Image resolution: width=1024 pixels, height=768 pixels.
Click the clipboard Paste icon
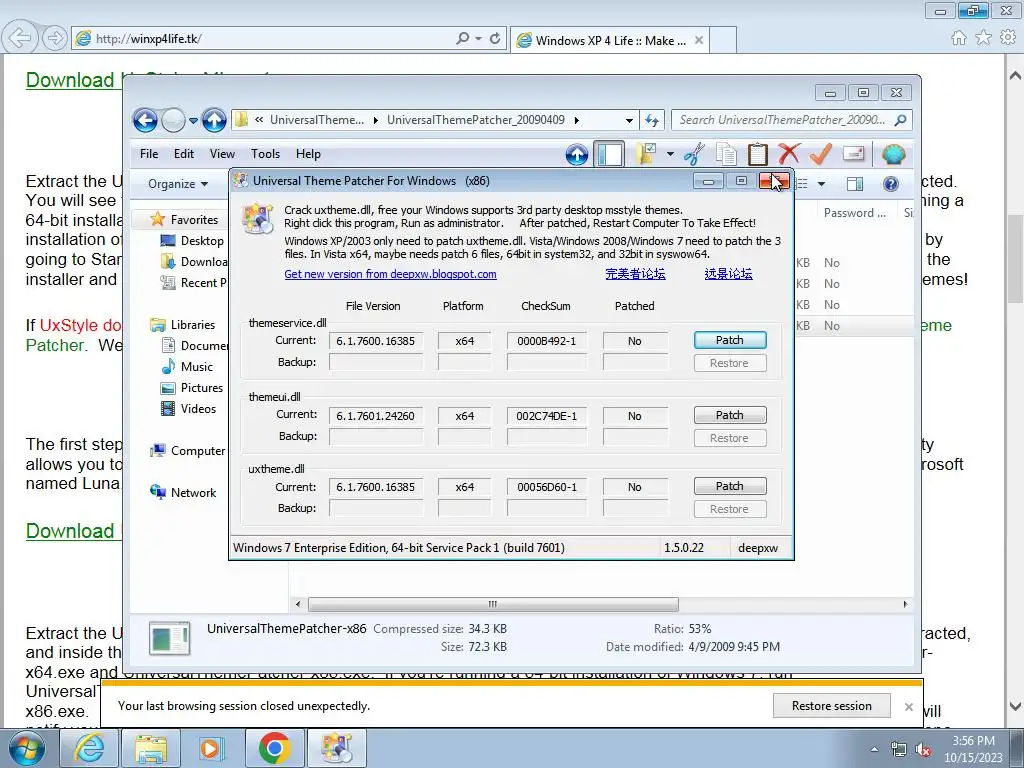click(x=758, y=154)
